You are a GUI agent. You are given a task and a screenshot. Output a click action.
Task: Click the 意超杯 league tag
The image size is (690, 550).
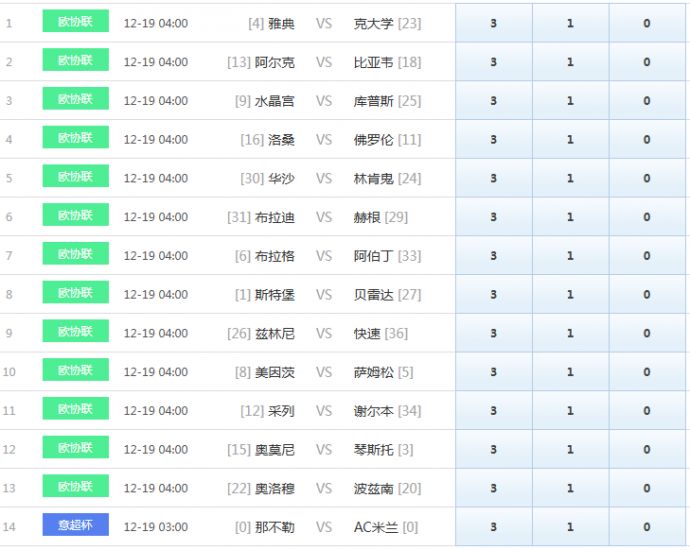(75, 525)
